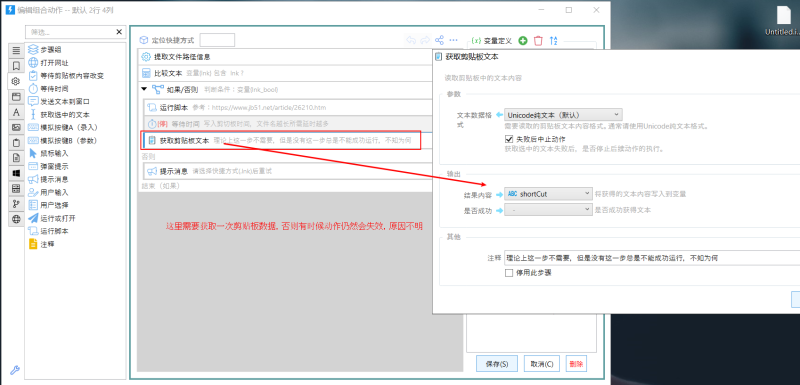Select the calculator category sidebar icon
Image resolution: width=800 pixels, height=385 pixels.
point(16,189)
